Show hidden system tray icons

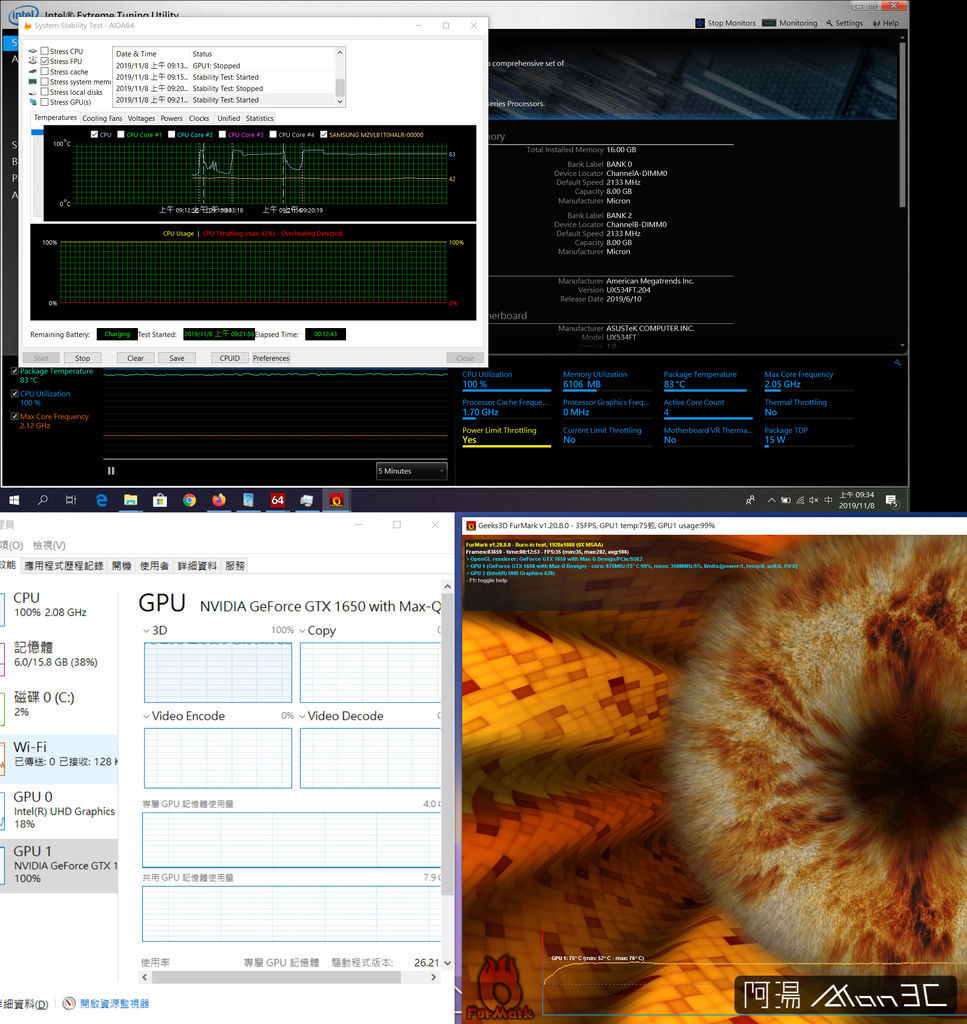point(771,500)
